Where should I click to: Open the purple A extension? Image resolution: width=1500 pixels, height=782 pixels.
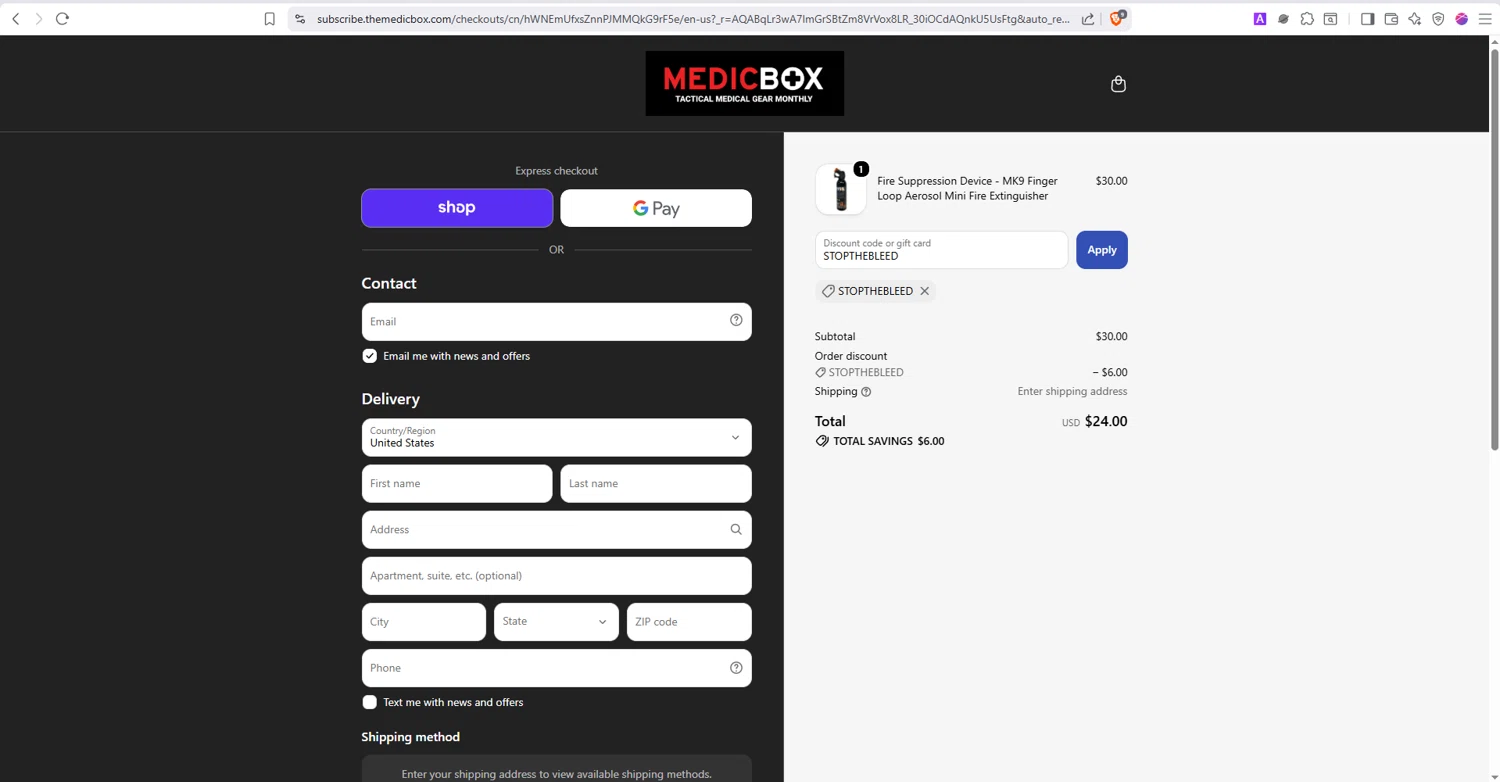click(x=1260, y=19)
